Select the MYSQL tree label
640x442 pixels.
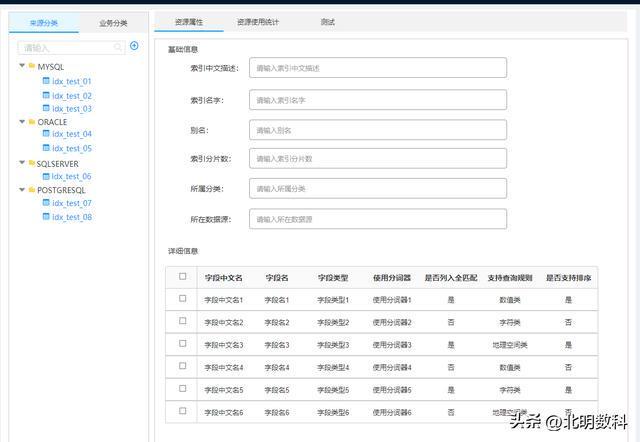point(51,67)
